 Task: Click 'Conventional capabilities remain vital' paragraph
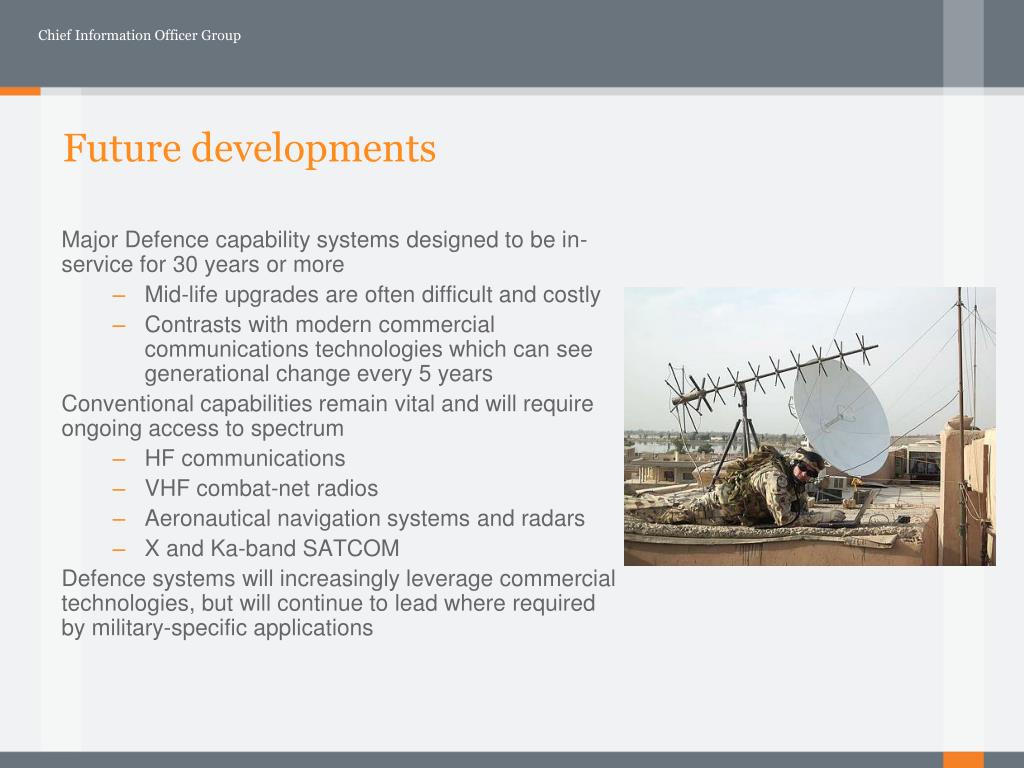pos(327,416)
